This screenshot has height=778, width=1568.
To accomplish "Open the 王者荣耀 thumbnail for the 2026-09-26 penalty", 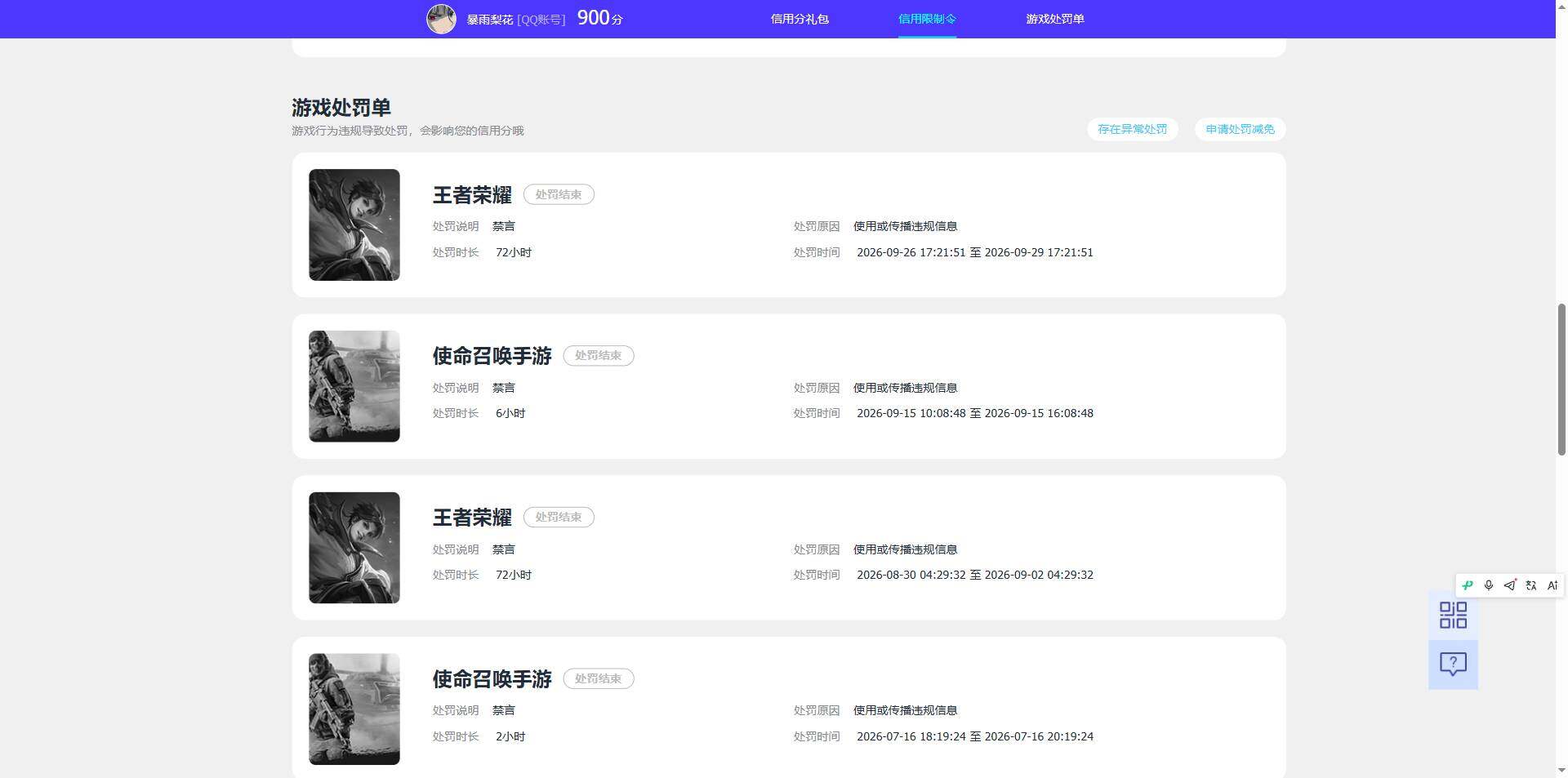I will [354, 225].
